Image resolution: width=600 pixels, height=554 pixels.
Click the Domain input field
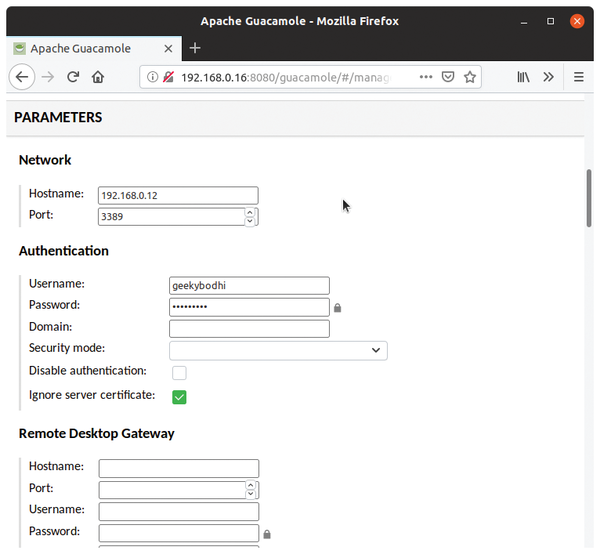tap(249, 329)
